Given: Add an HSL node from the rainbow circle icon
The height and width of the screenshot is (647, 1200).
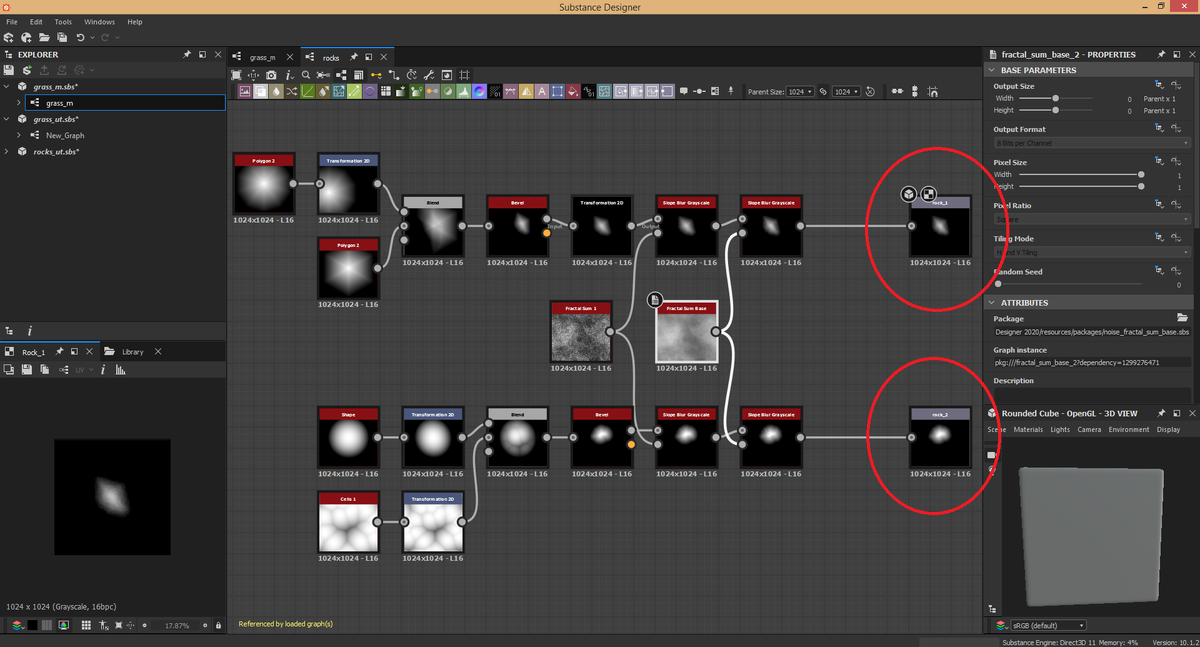Looking at the screenshot, I should click(x=479, y=91).
